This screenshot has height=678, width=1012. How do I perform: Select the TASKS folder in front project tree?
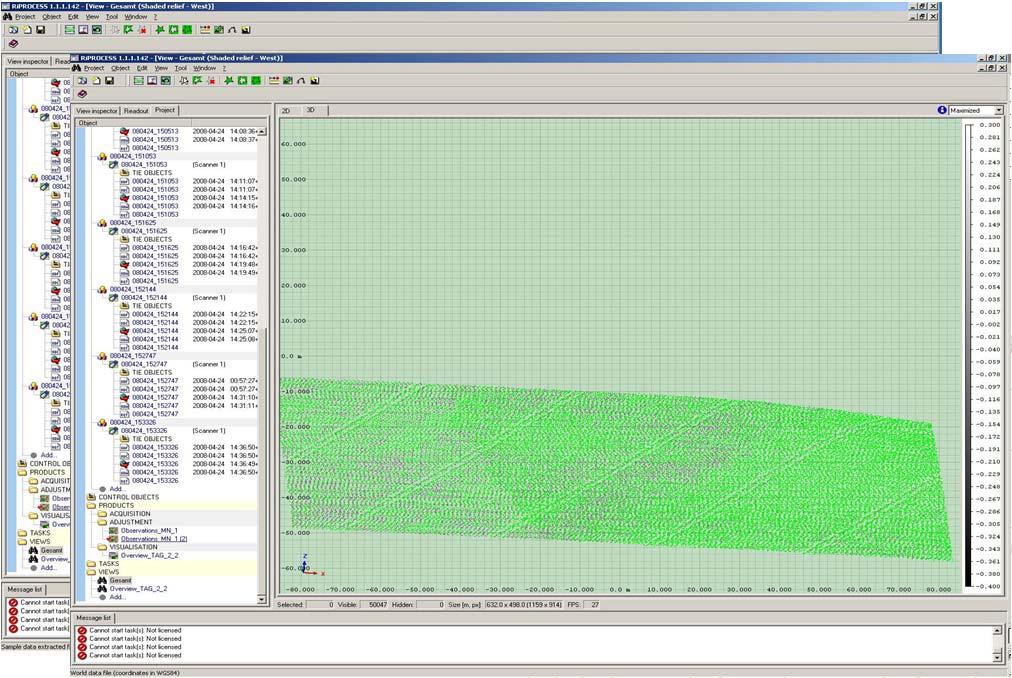pyautogui.click(x=109, y=564)
